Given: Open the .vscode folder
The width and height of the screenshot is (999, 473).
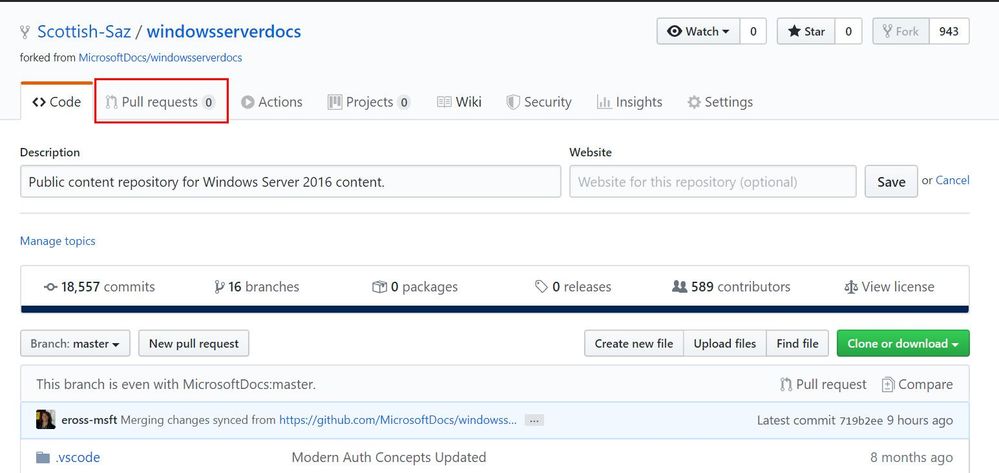Looking at the screenshot, I should 78,458.
